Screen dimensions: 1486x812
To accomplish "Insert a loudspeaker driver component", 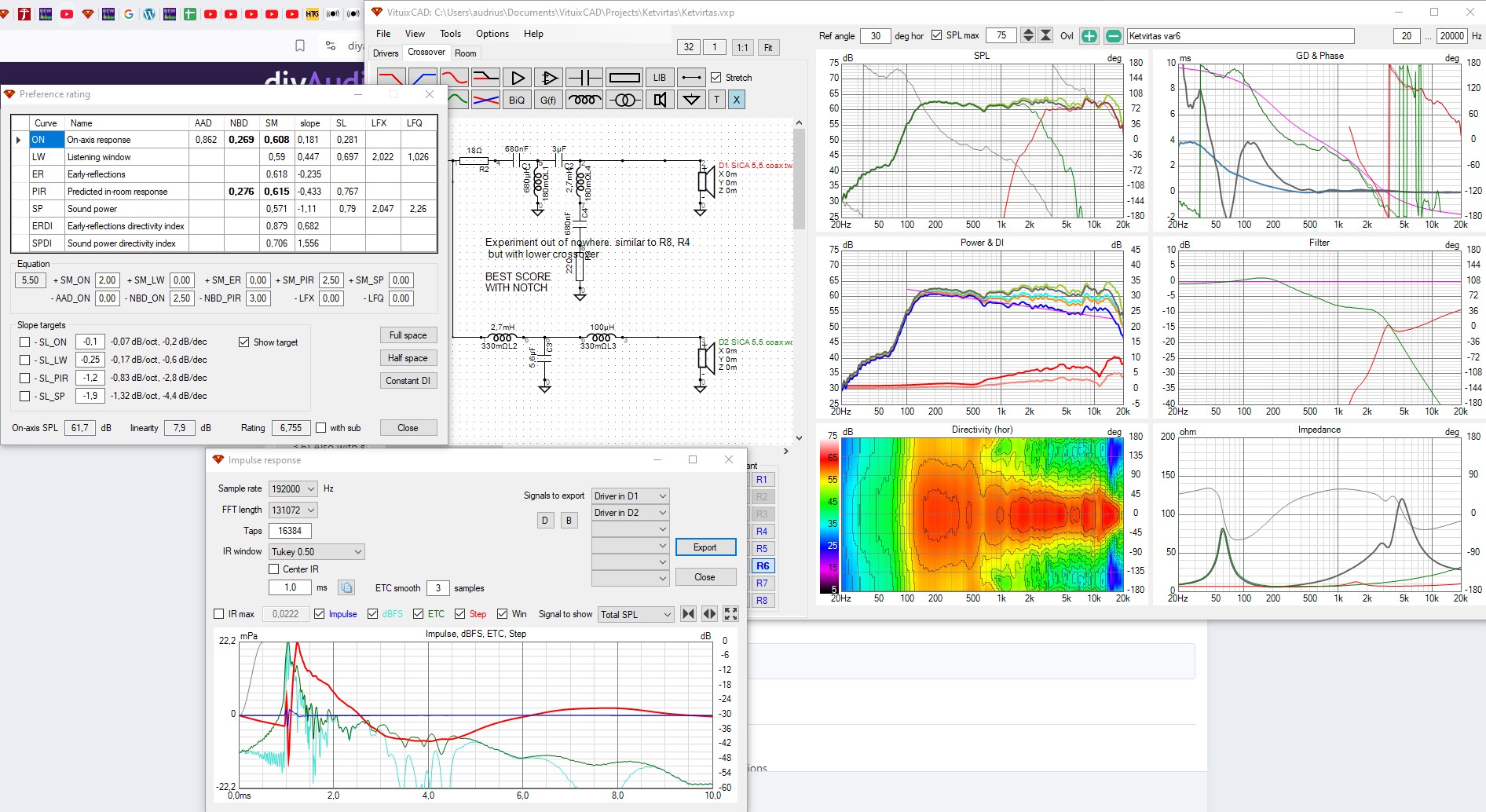I will pyautogui.click(x=660, y=100).
